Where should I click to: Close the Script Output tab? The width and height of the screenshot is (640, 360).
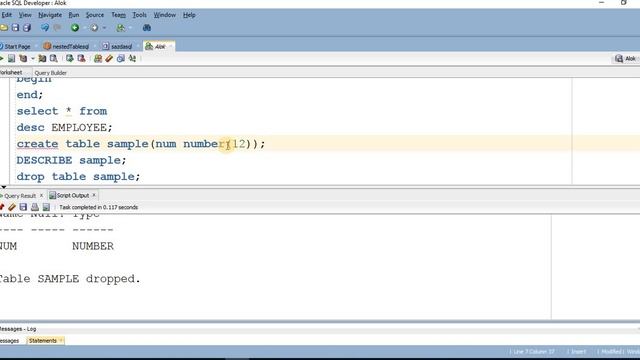pos(94,195)
